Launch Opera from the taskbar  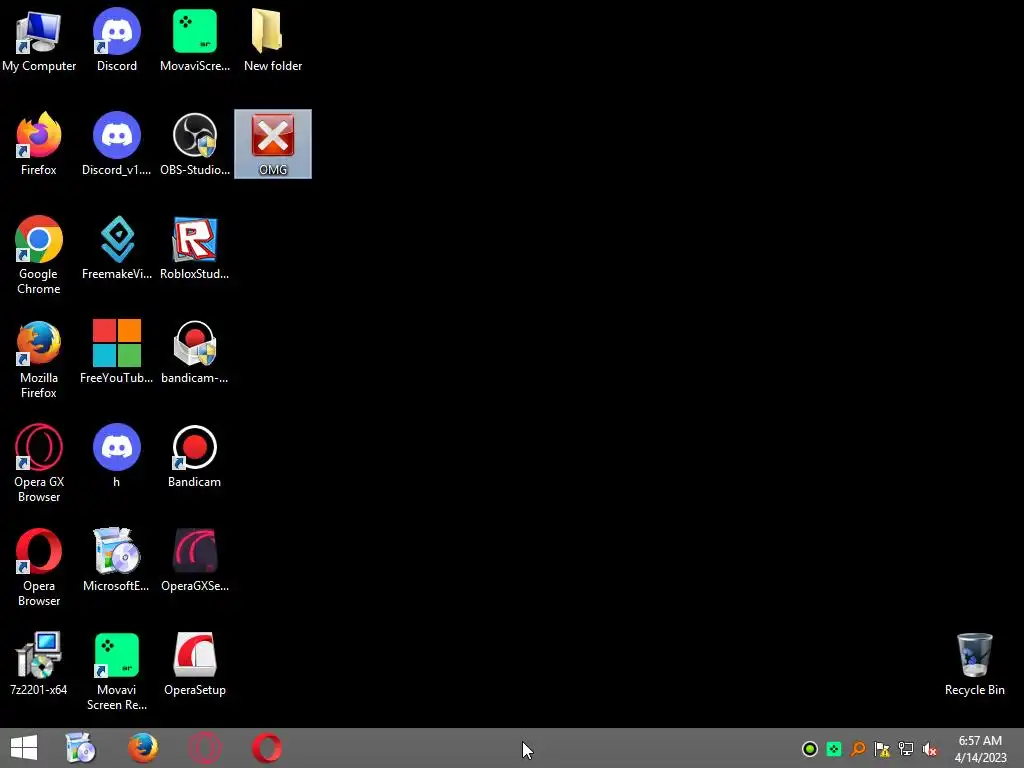point(267,748)
